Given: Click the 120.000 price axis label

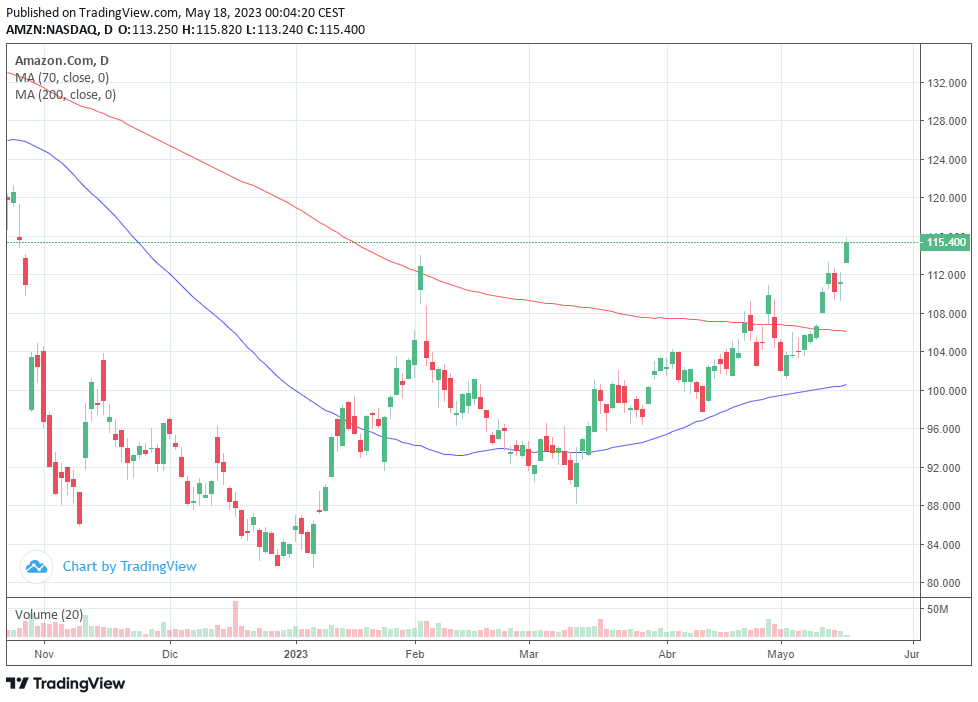Looking at the screenshot, I should click(946, 198).
